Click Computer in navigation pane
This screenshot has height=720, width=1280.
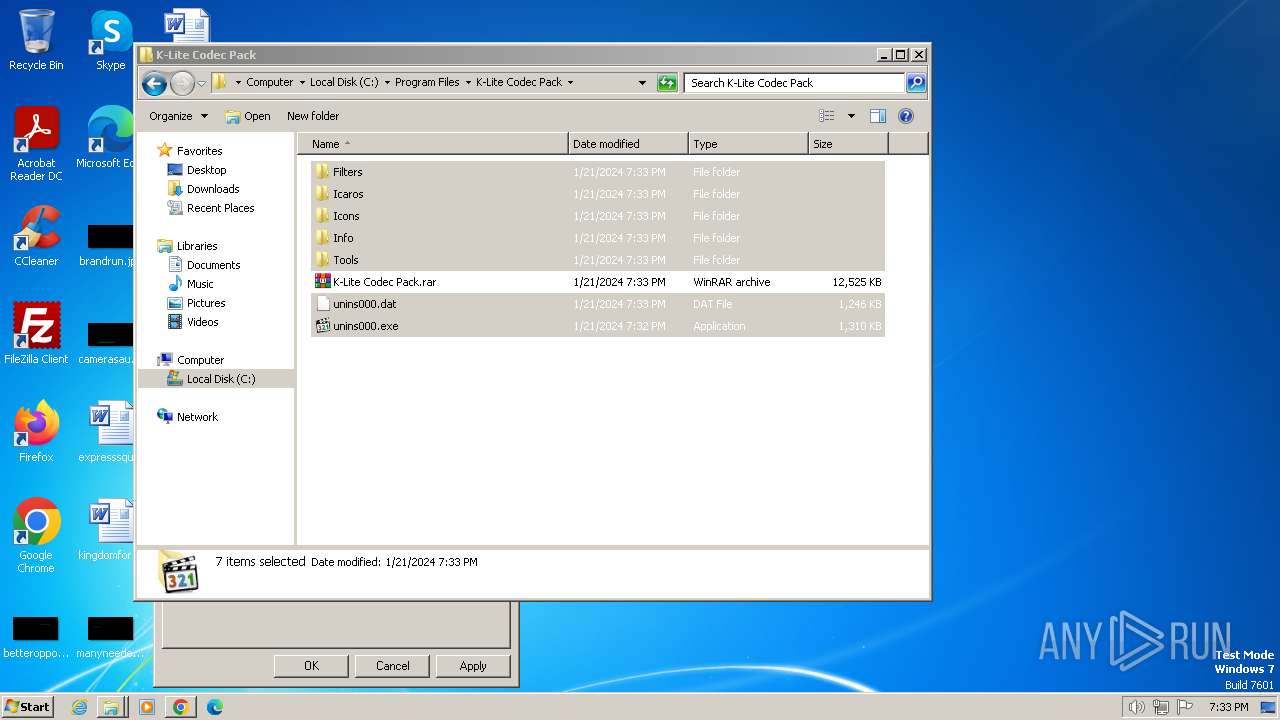tap(200, 360)
